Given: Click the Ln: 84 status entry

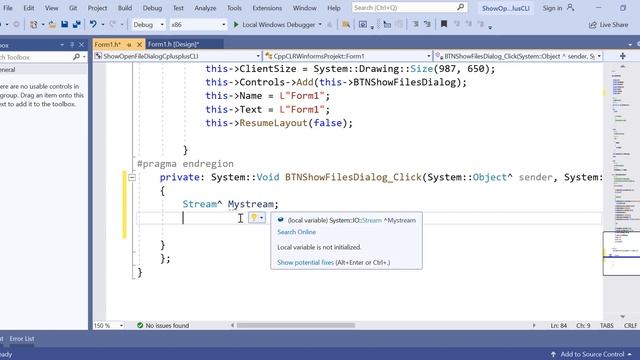Looking at the screenshot, I should (x=558, y=325).
